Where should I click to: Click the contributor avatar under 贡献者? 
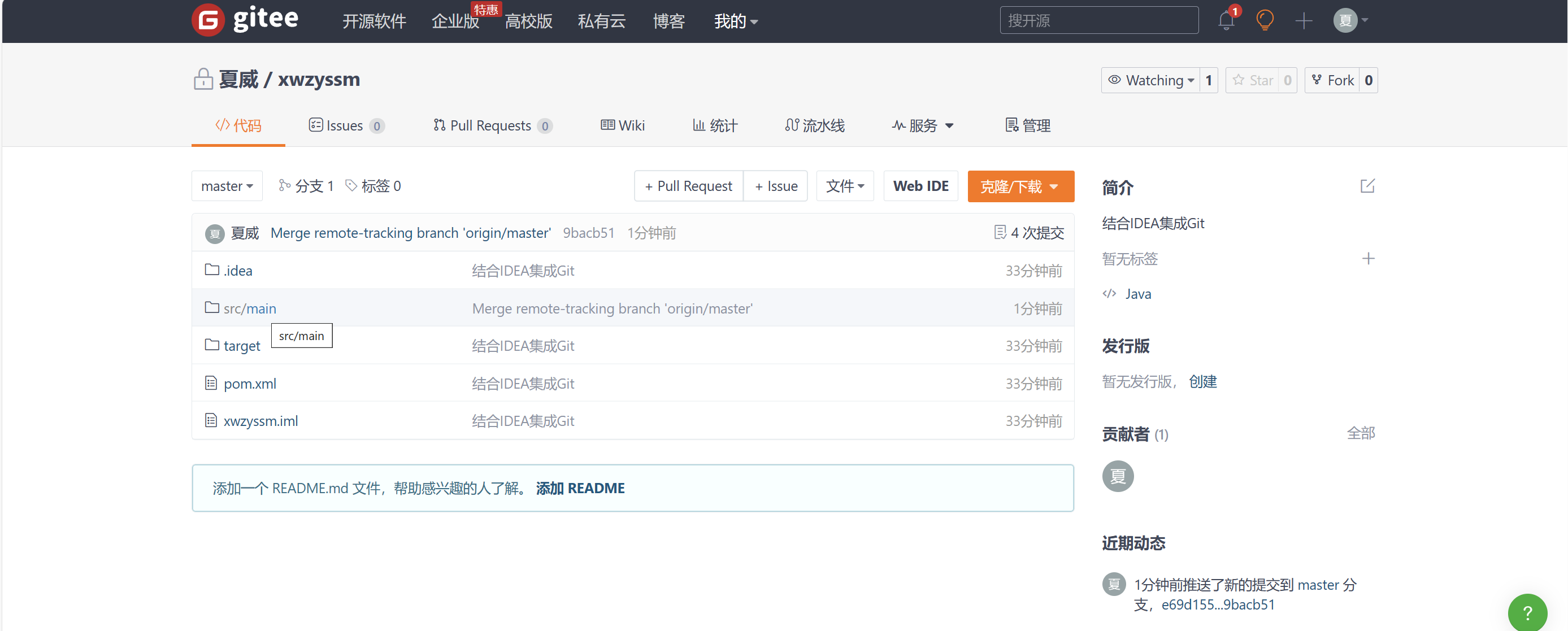(1118, 476)
